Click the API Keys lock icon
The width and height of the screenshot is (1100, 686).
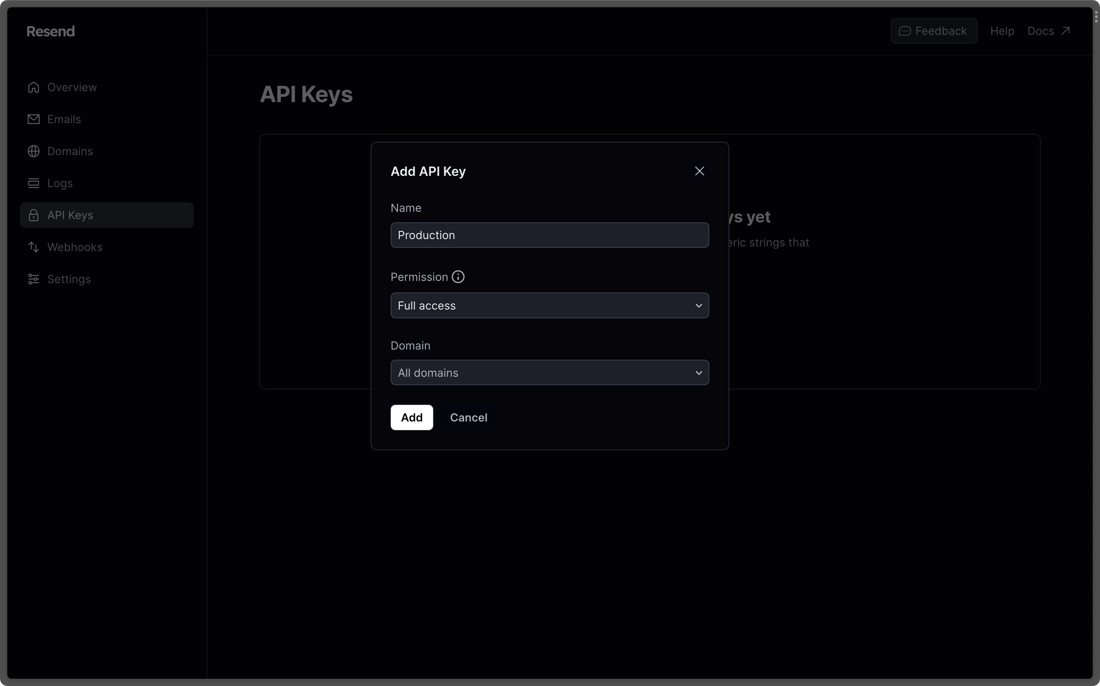click(33, 215)
